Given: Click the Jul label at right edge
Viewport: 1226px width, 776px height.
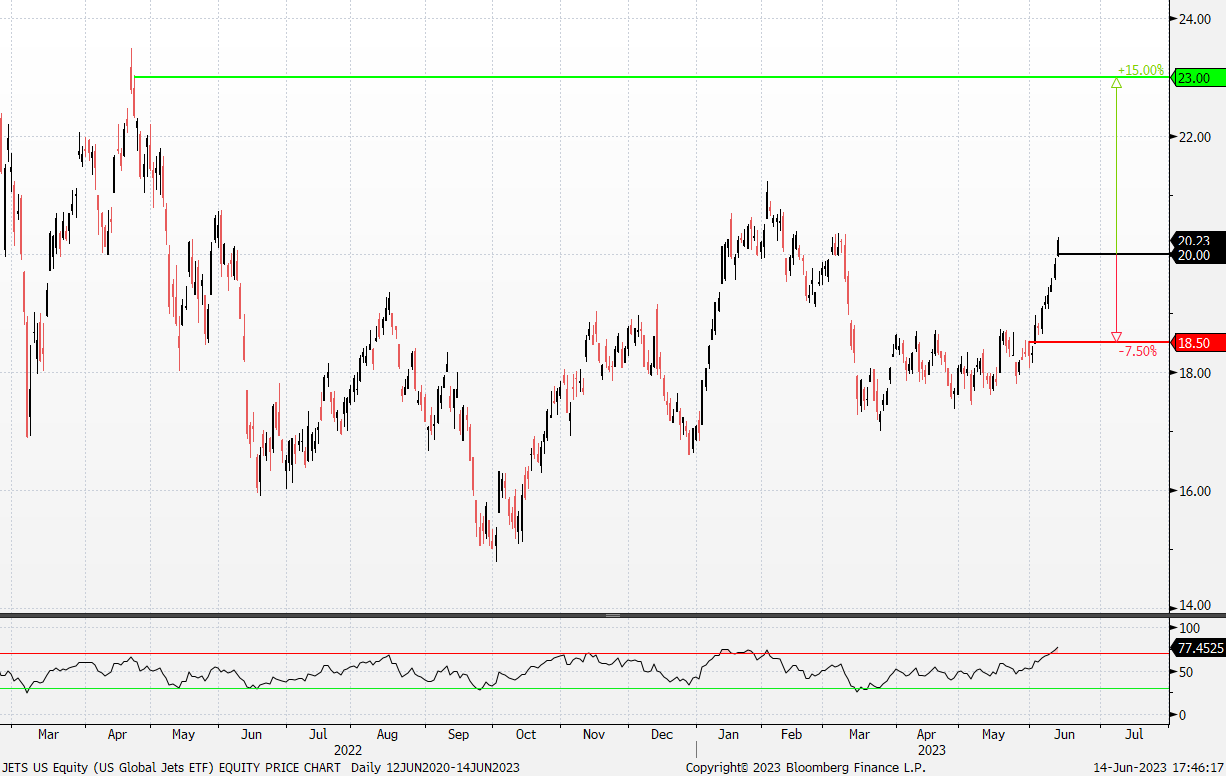Looking at the screenshot, I should 1134,734.
